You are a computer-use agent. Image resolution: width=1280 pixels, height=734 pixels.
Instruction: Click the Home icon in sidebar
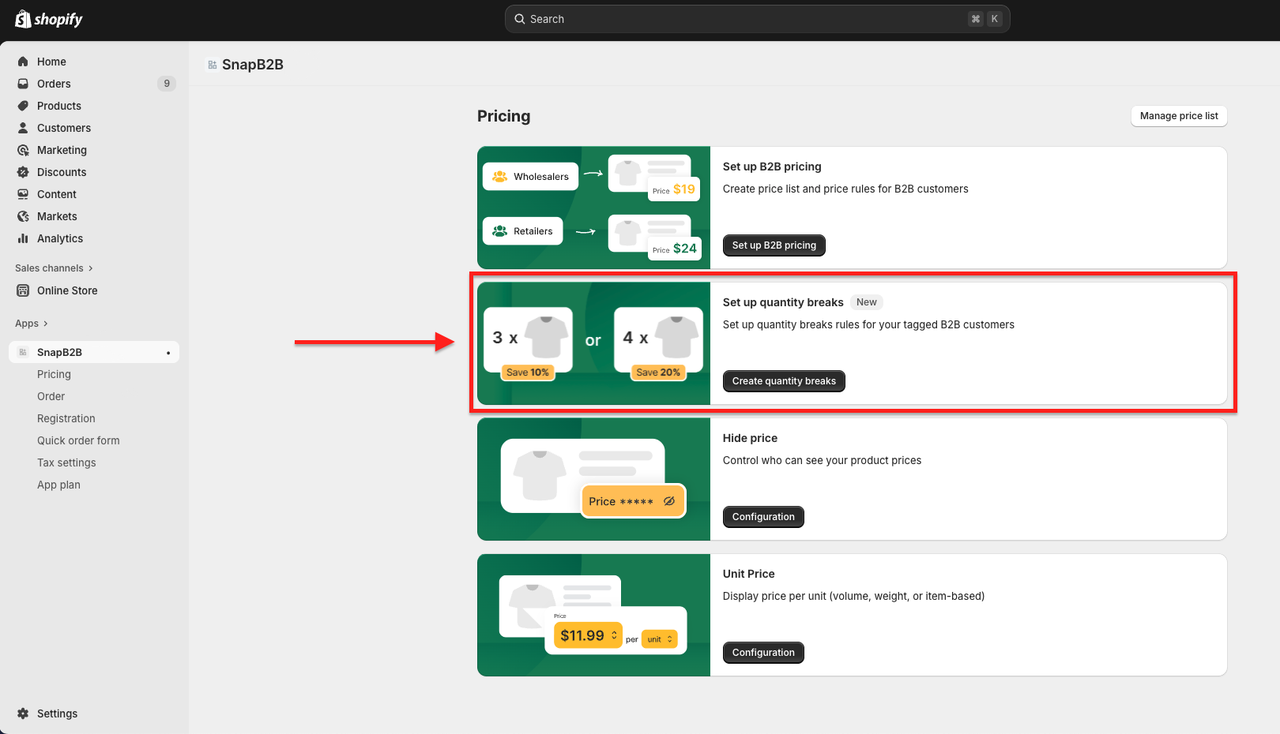(23, 62)
